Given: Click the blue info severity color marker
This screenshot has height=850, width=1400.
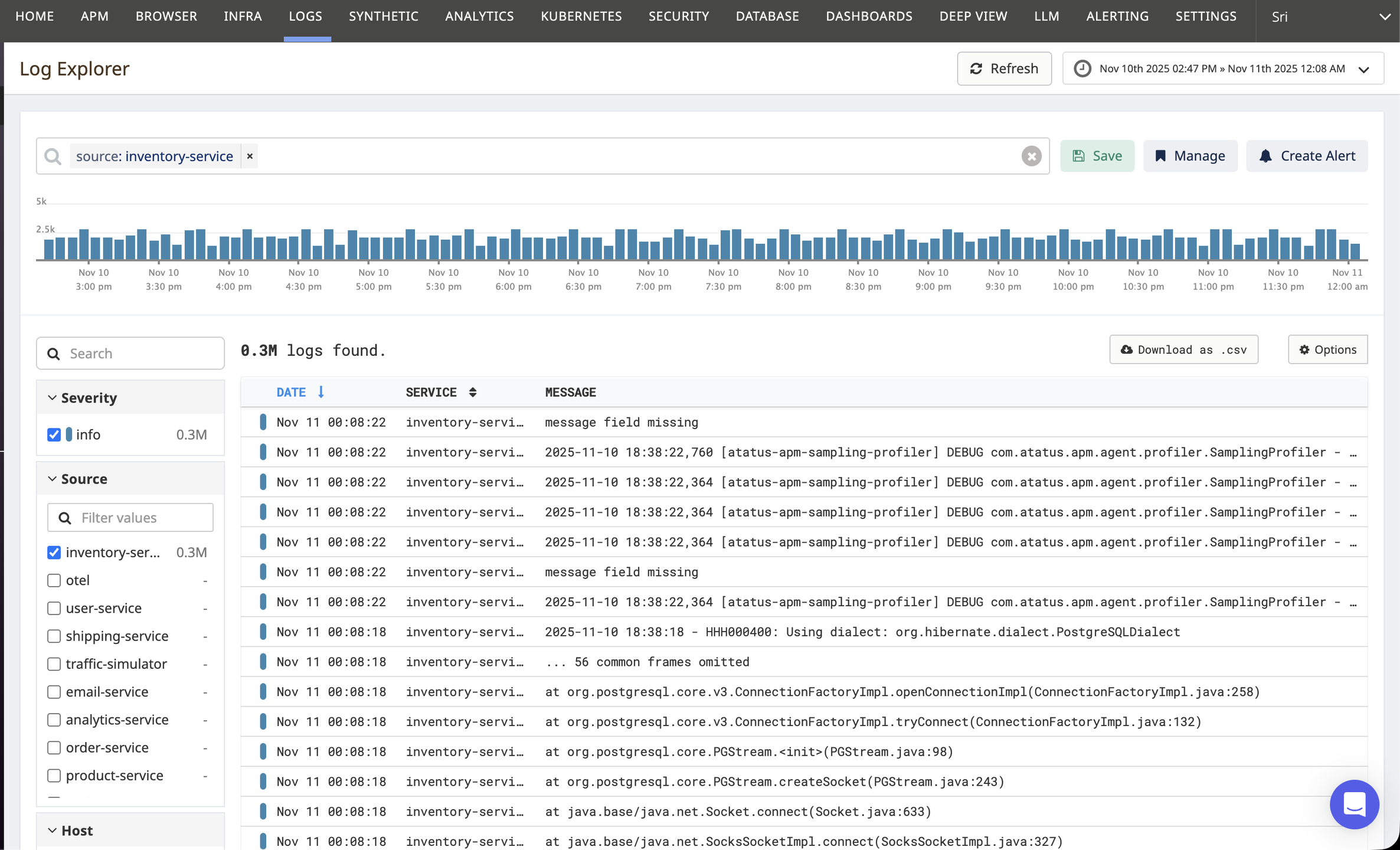Looking at the screenshot, I should pos(69,434).
